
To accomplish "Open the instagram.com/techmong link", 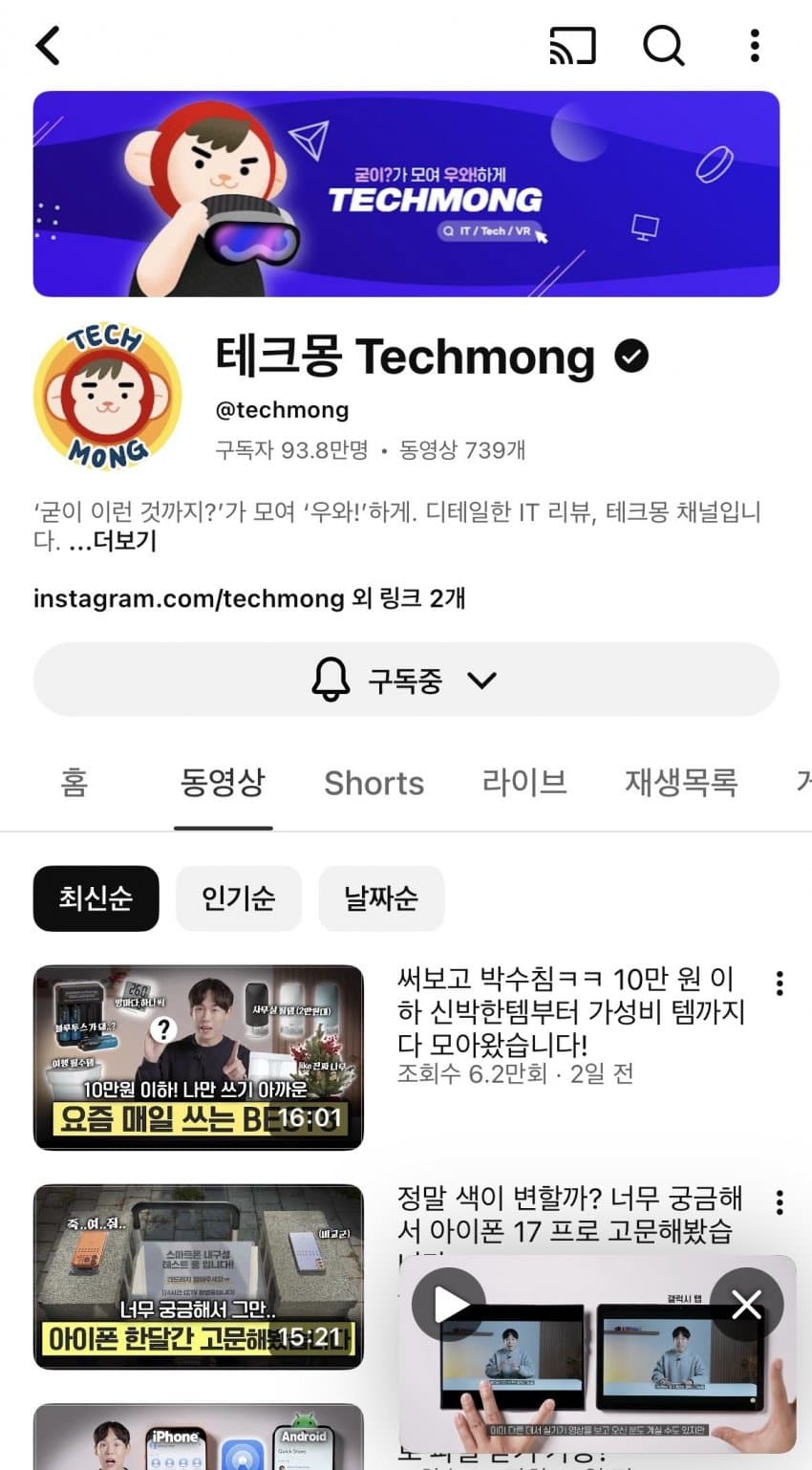I will (x=188, y=599).
